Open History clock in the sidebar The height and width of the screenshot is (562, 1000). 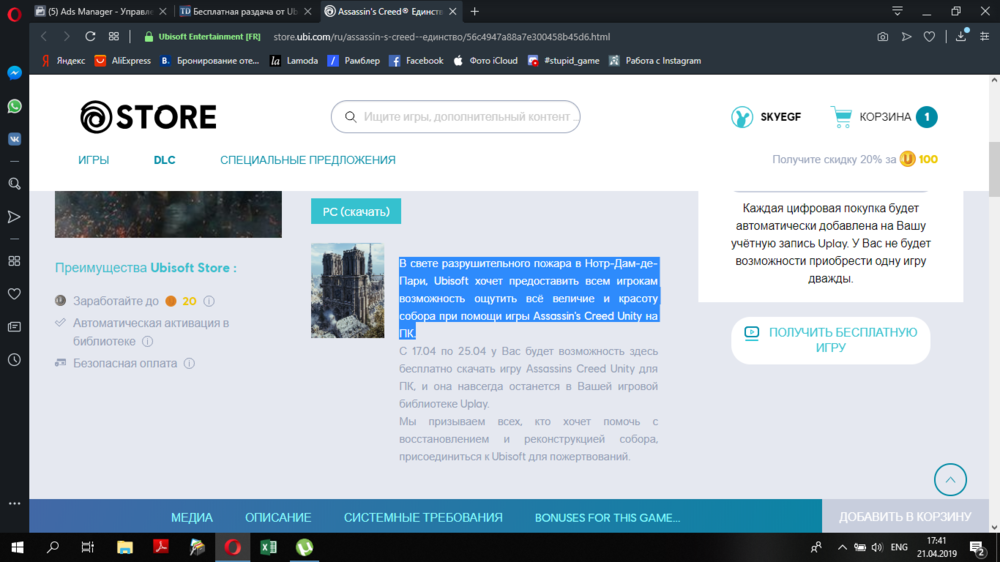click(14, 360)
